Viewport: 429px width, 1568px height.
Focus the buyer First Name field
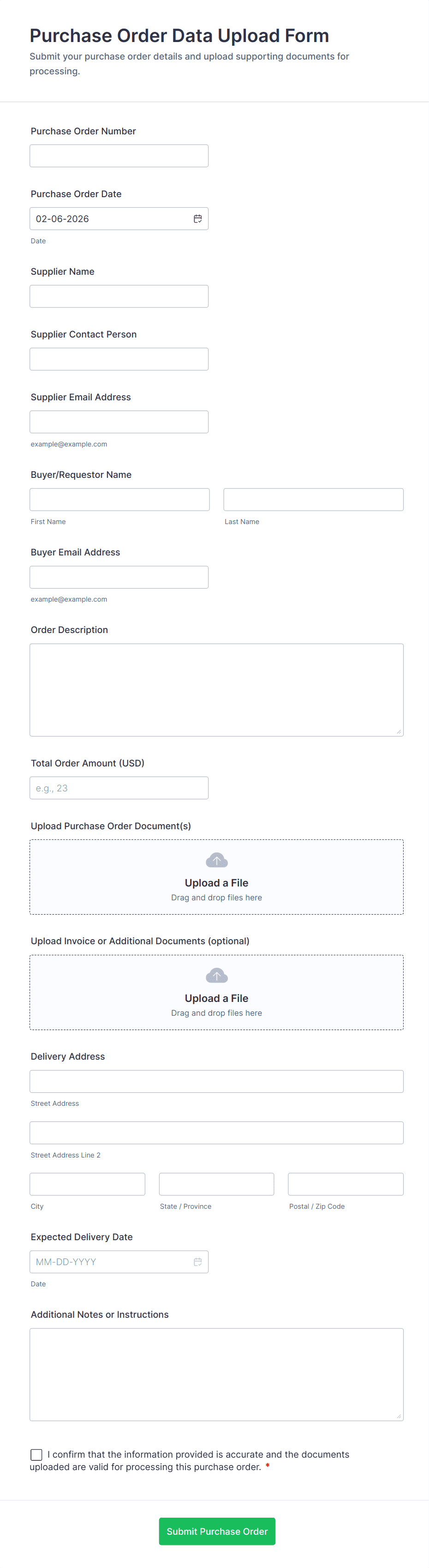119,500
